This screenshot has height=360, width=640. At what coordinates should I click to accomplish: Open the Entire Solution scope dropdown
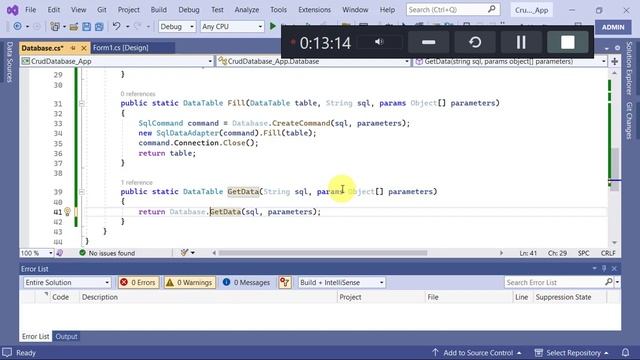coord(67,282)
